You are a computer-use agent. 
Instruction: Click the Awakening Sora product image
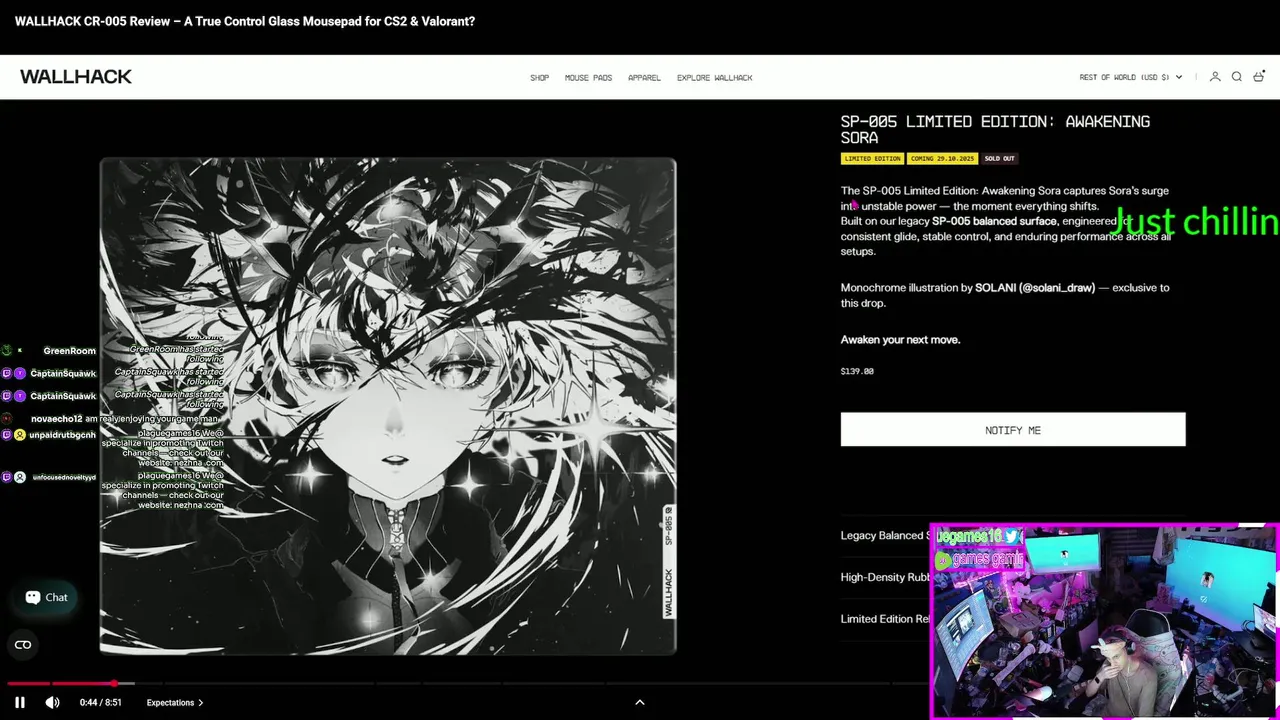[388, 406]
